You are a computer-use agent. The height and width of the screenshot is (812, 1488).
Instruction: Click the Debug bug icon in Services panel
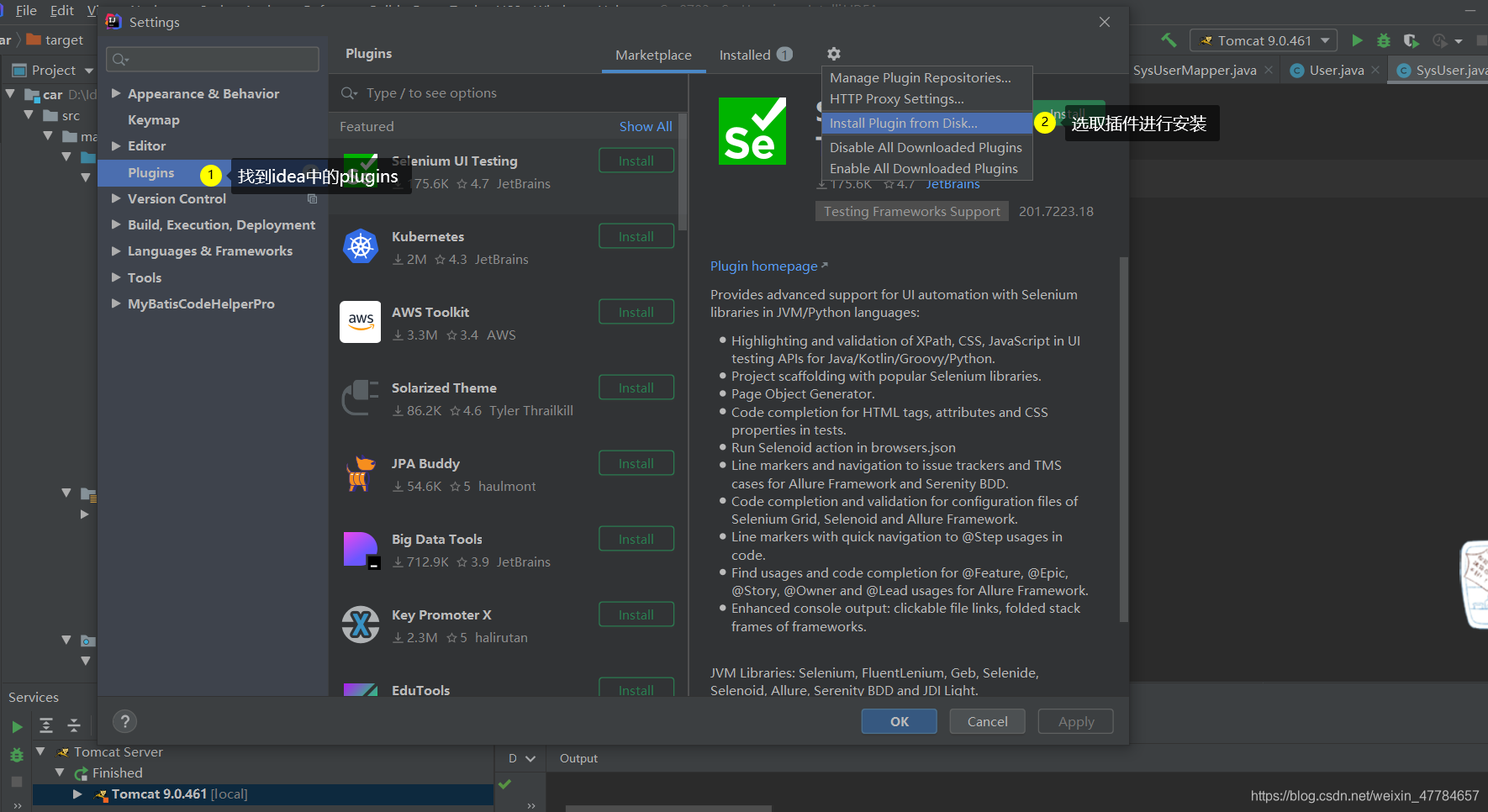17,756
